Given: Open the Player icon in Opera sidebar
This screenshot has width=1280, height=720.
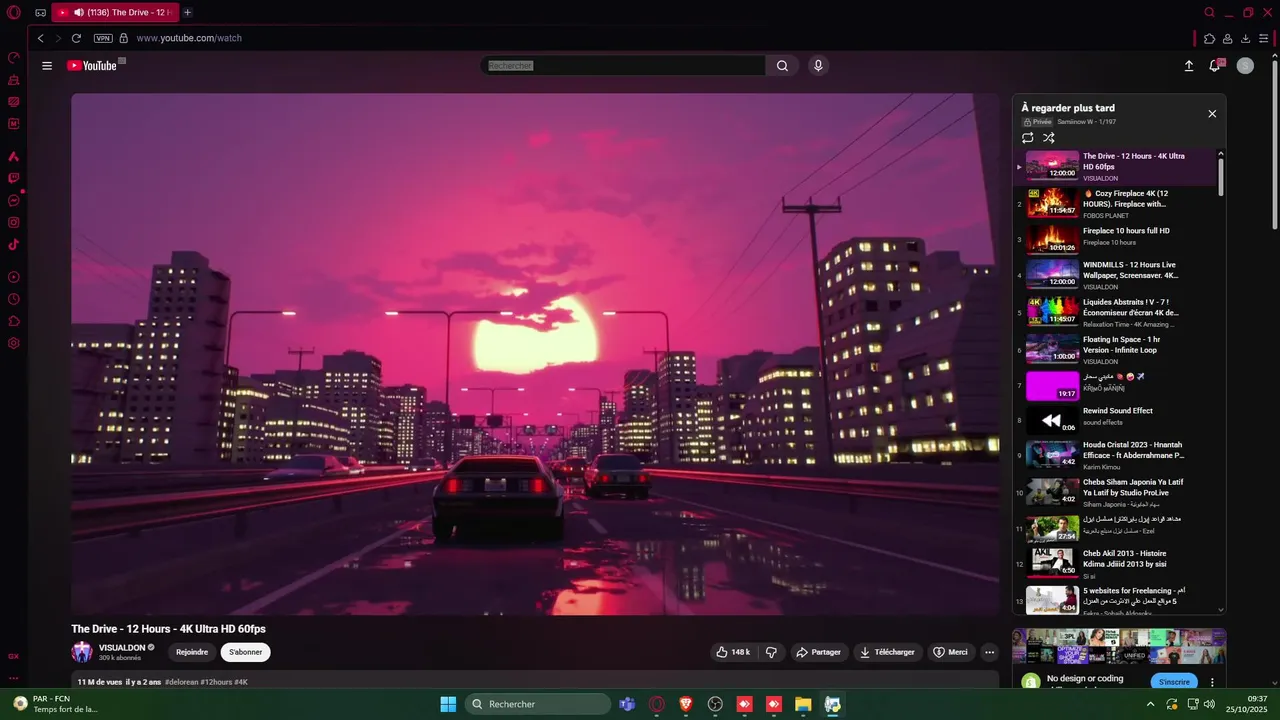Looking at the screenshot, I should (x=13, y=277).
